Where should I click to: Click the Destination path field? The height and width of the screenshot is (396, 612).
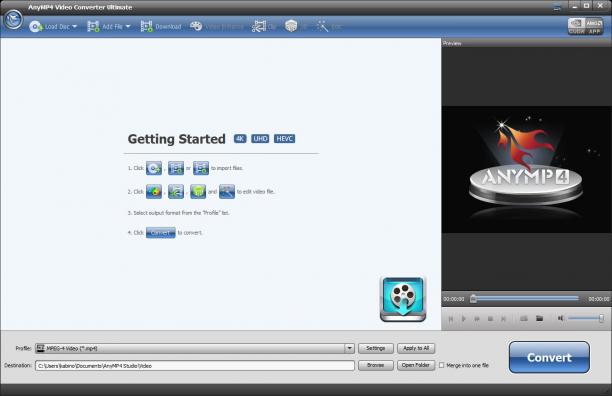[x=195, y=366]
